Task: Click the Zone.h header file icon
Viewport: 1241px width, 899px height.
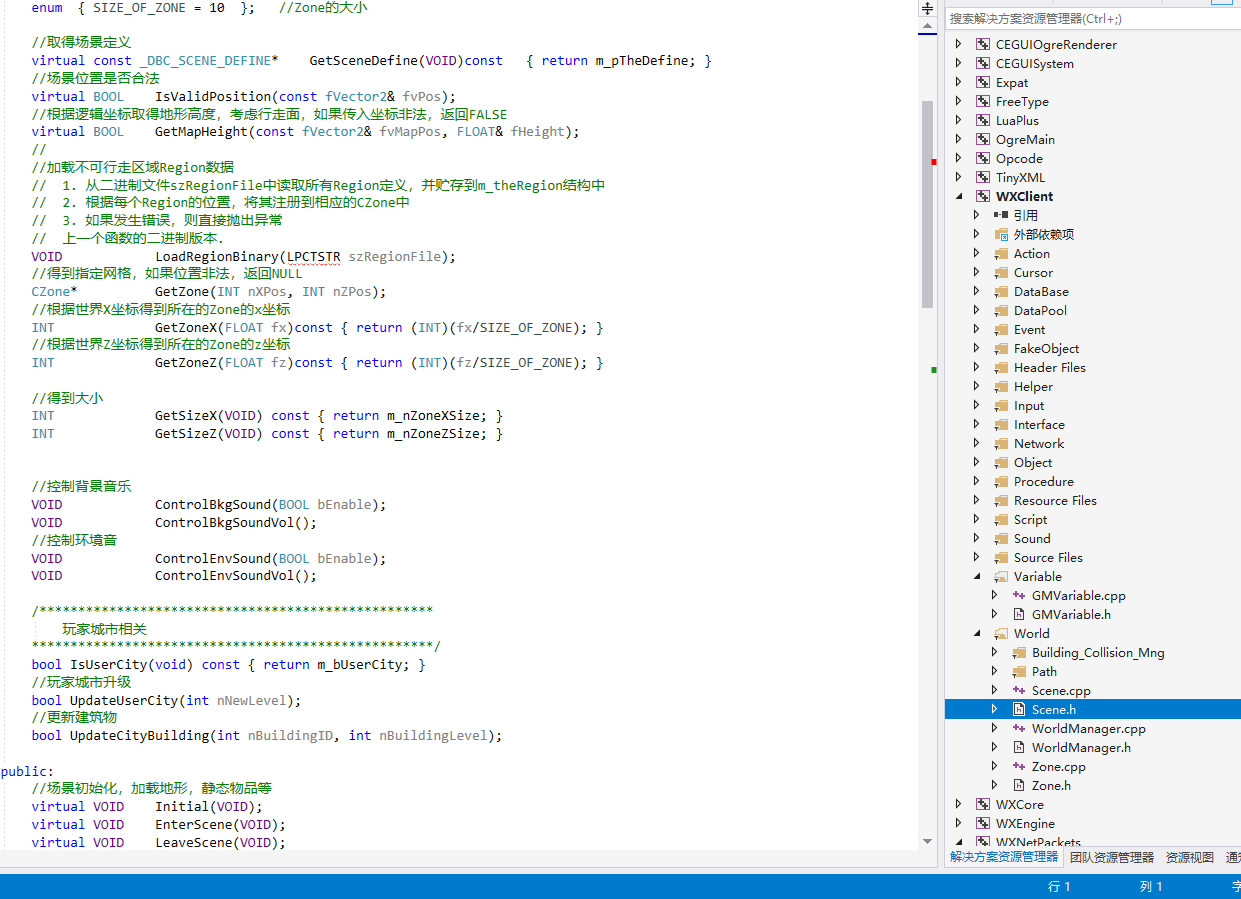Action: click(1019, 785)
